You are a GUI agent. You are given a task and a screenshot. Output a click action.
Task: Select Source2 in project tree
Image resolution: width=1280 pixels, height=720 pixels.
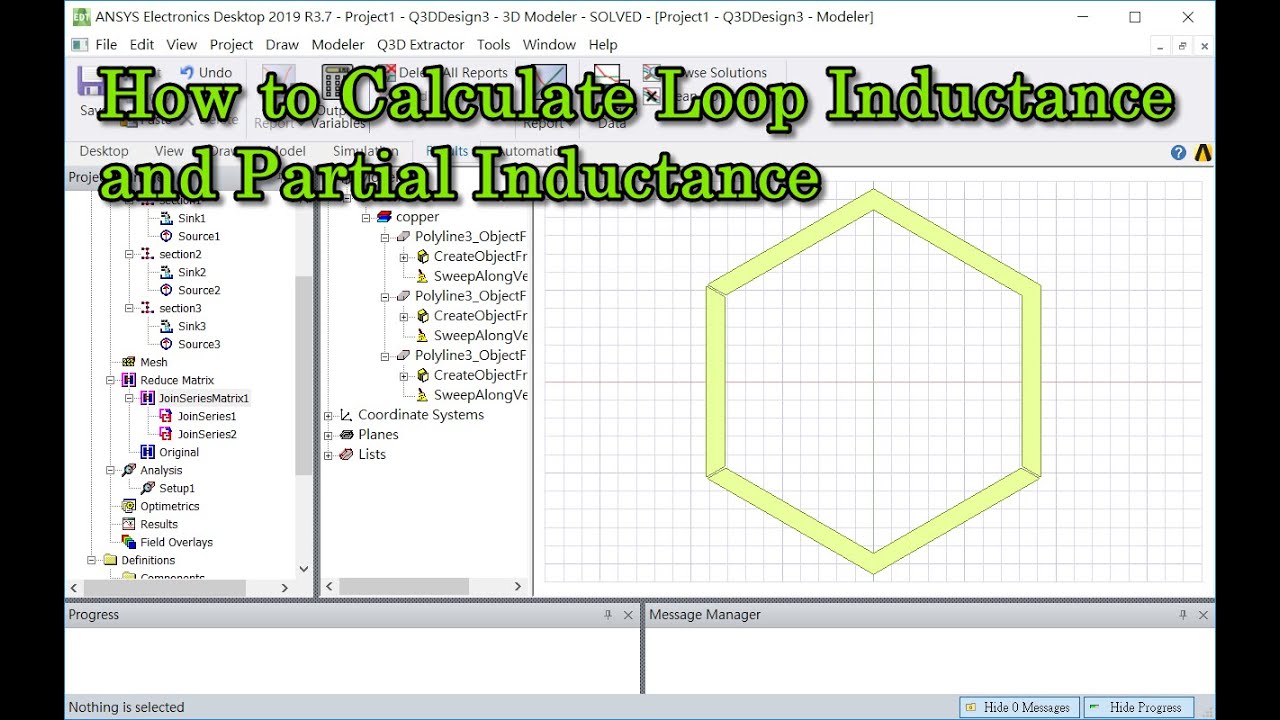[x=198, y=290]
